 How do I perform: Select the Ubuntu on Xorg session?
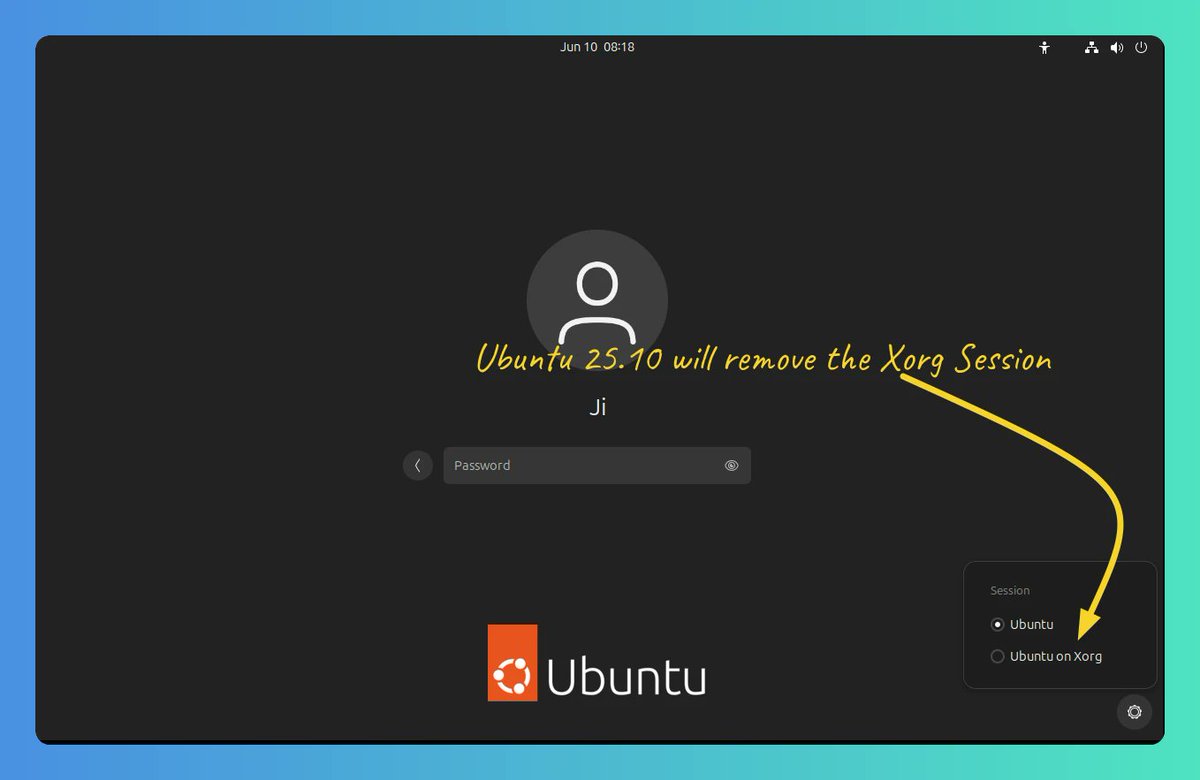(x=997, y=656)
